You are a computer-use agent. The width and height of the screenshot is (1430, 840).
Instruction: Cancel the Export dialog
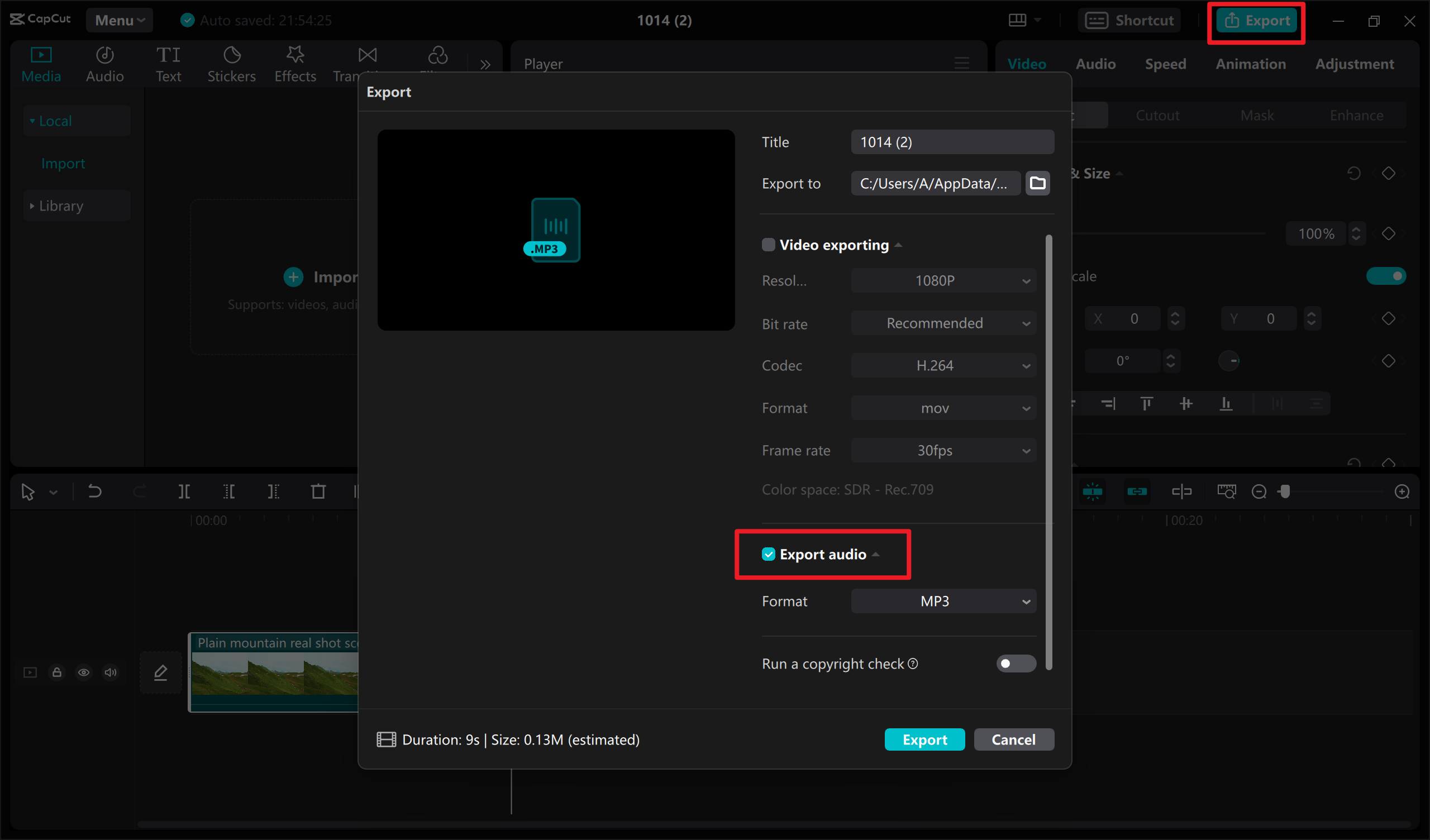tap(1013, 739)
